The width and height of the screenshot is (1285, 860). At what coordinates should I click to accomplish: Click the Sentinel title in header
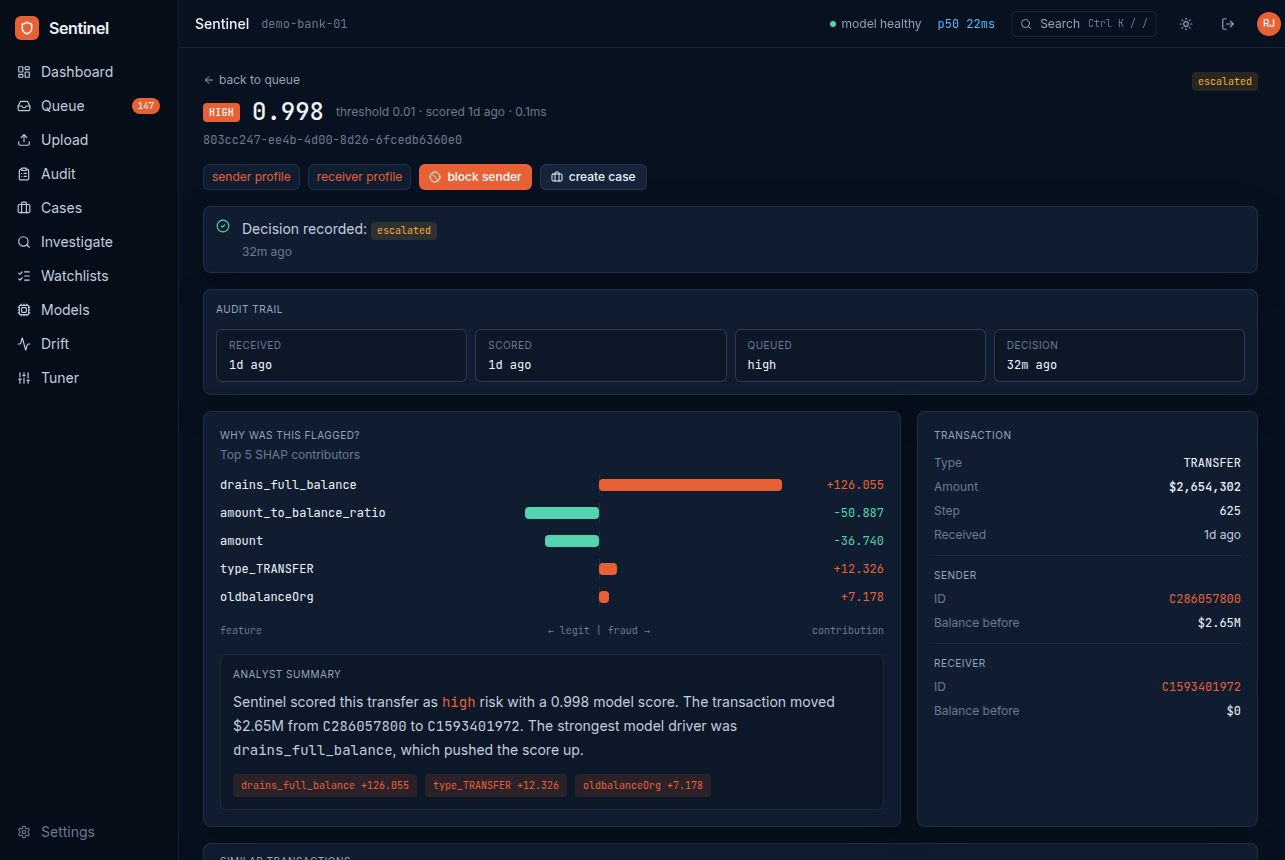222,24
